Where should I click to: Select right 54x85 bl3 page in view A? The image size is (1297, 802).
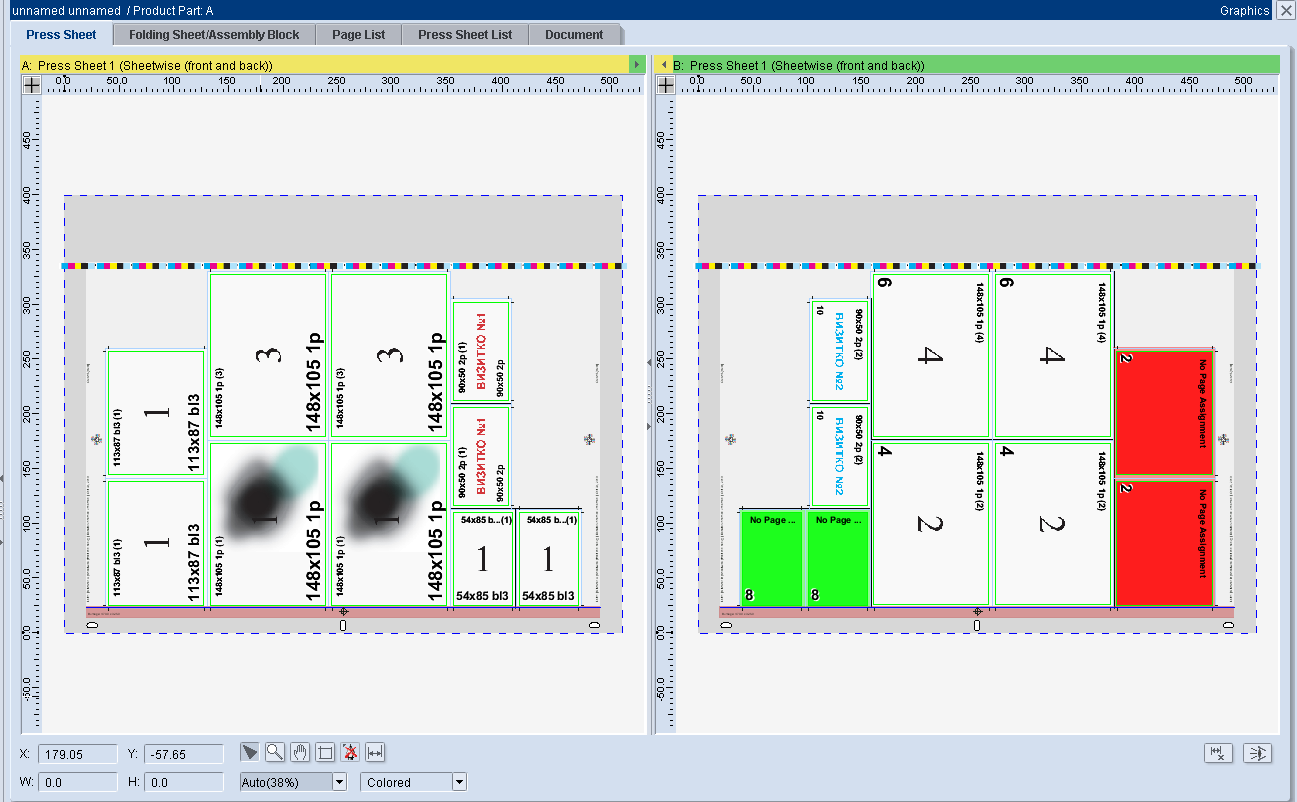[x=548, y=559]
